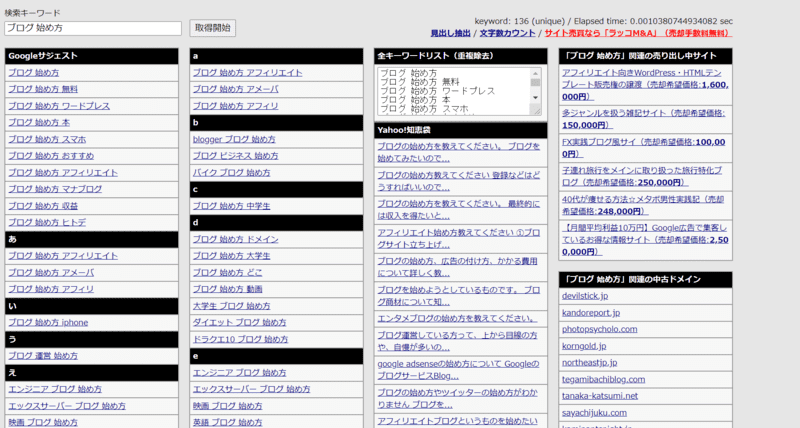Open the ブログ 始め方 収益 suggestion

pyautogui.click(x=43, y=206)
